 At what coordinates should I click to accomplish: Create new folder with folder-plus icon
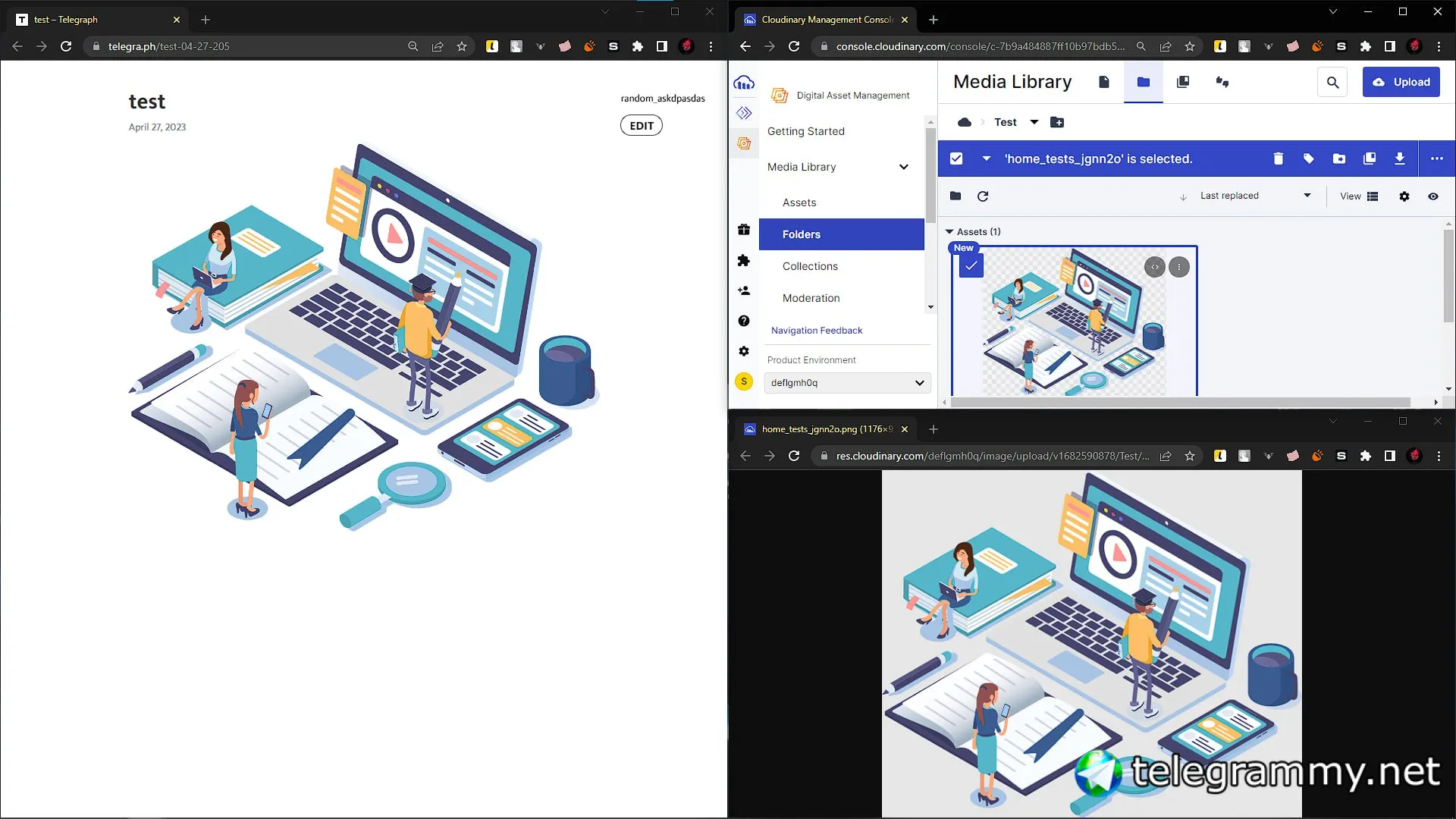pos(1057,122)
